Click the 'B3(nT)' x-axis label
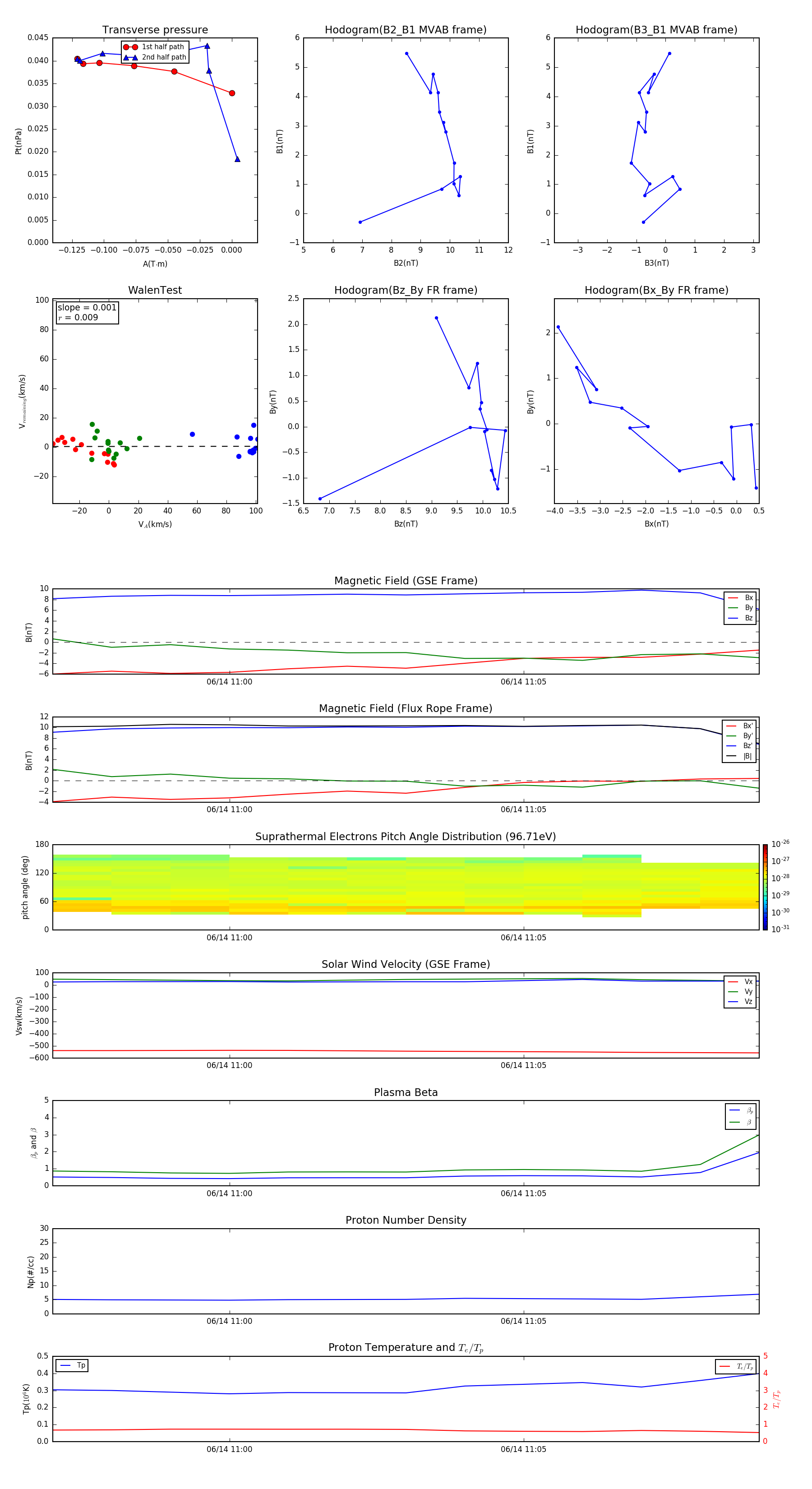The height and width of the screenshot is (1489, 812). pyautogui.click(x=656, y=263)
